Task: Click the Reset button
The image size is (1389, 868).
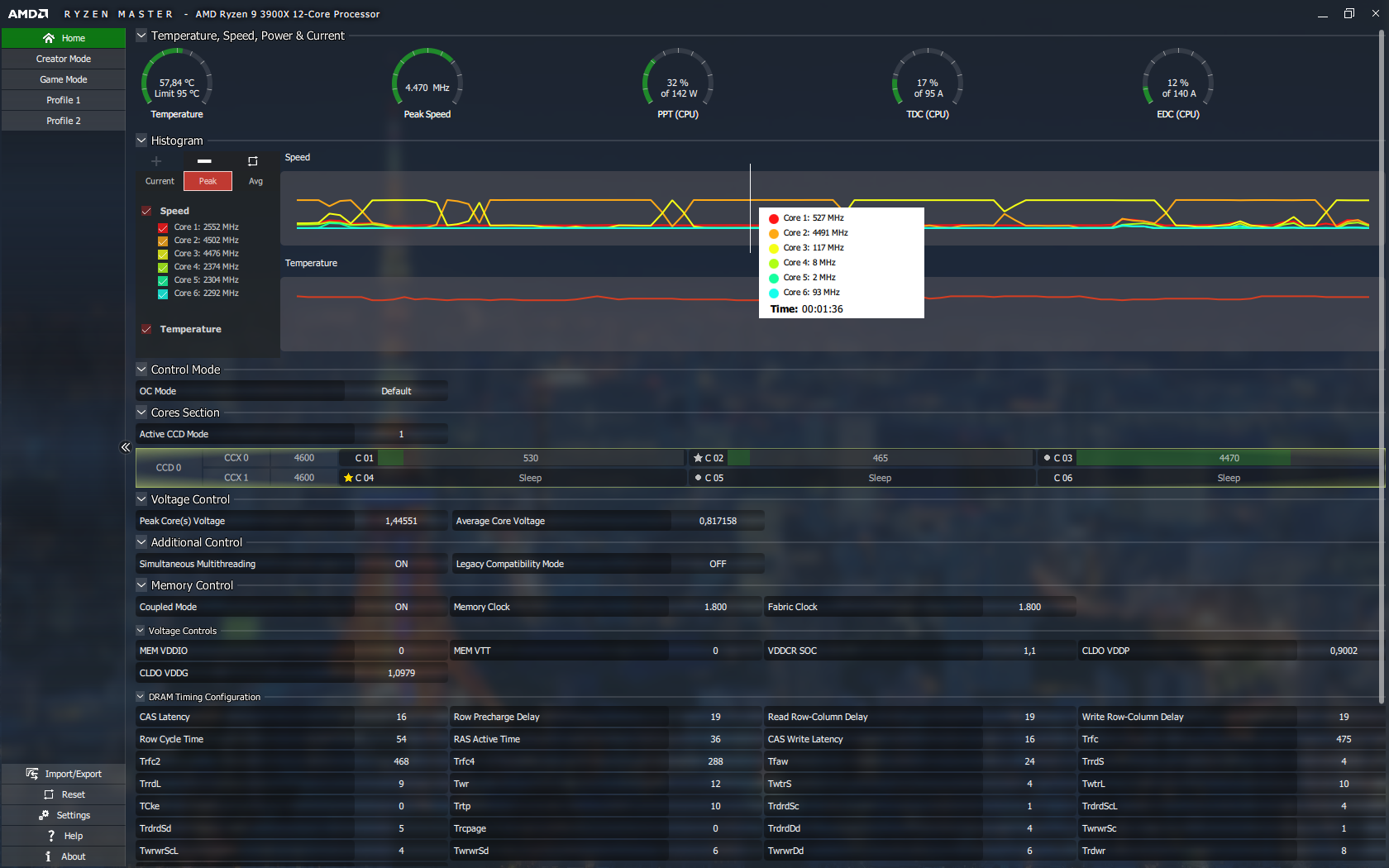Action: pos(64,794)
